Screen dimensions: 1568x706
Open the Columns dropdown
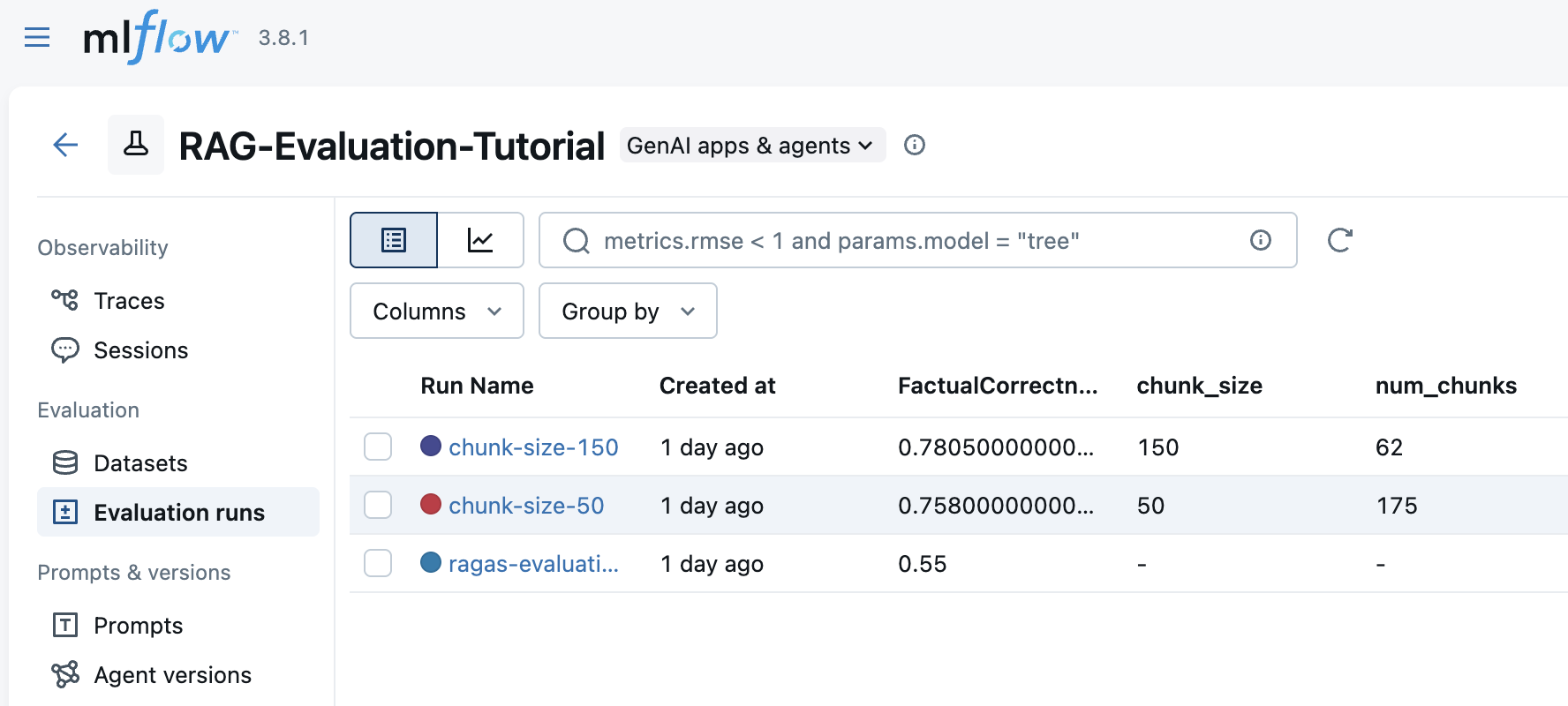437,312
